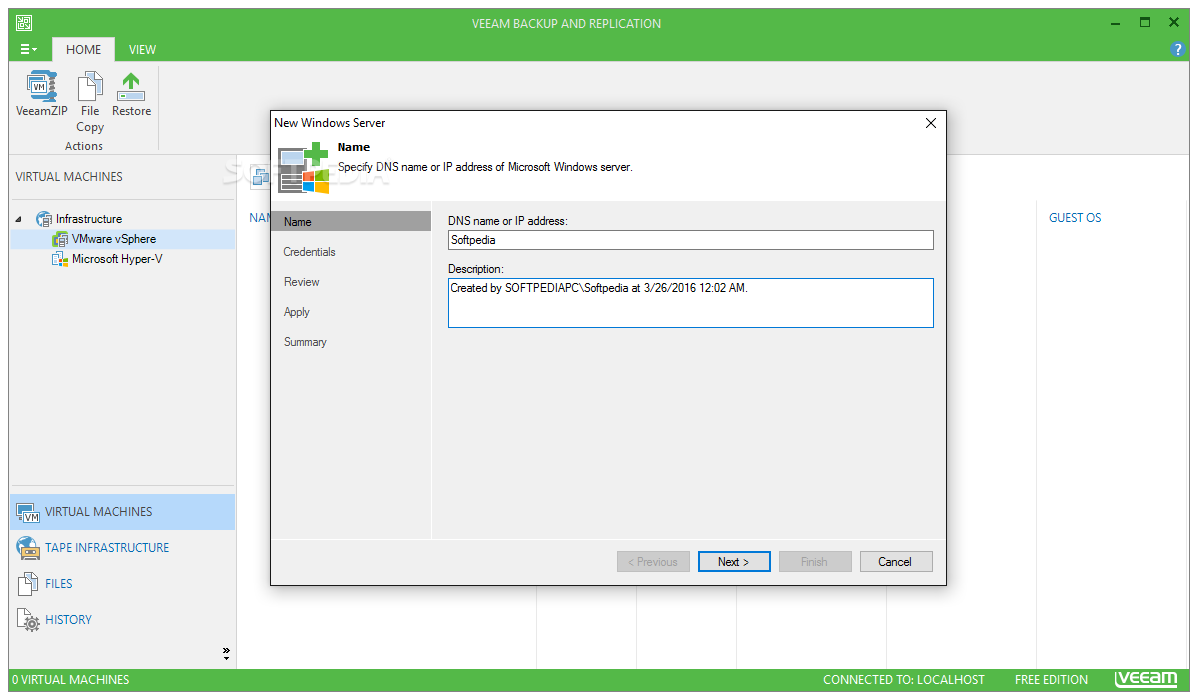1198x700 pixels.
Task: Cancel the New Windows Server wizard
Action: [896, 562]
